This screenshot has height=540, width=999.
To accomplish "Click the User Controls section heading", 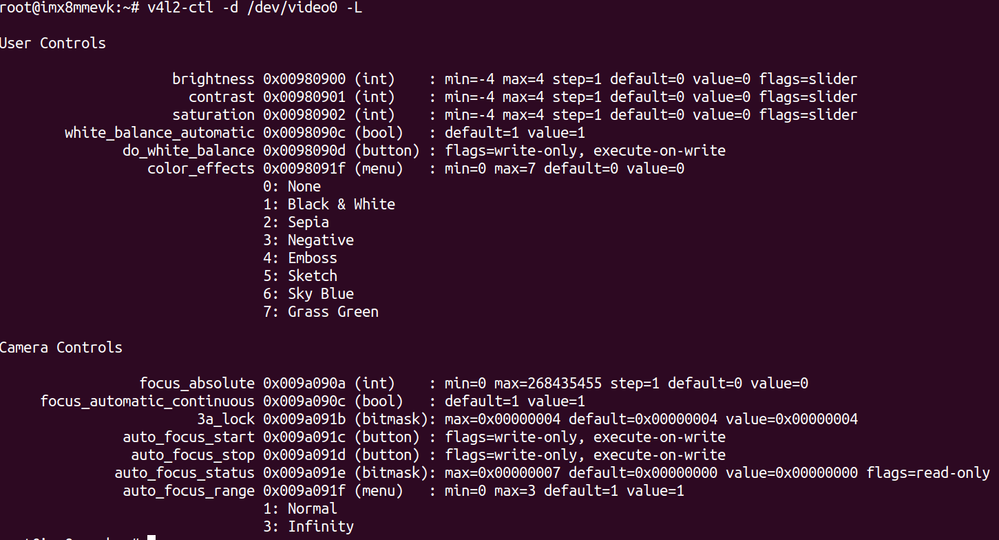I will coord(53,43).
